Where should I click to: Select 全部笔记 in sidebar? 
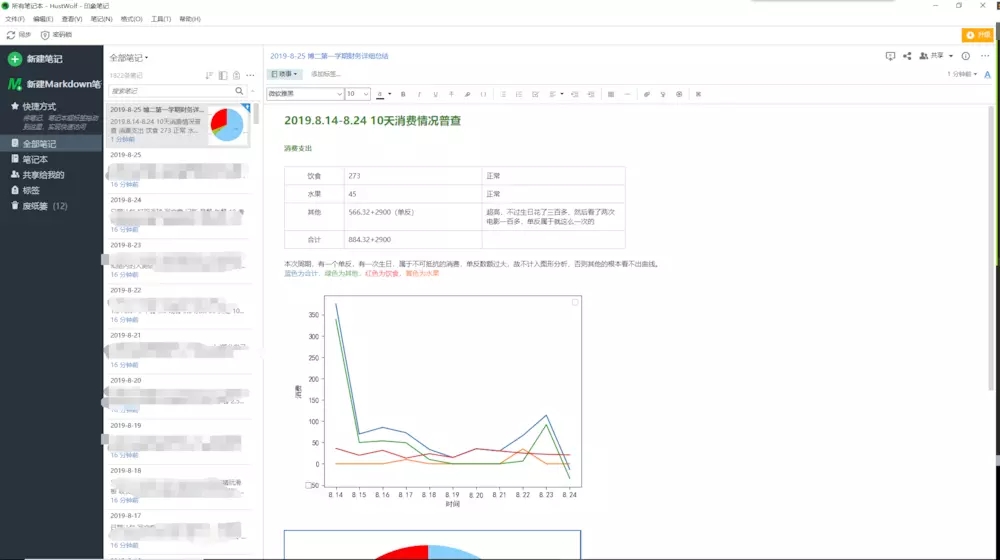[51, 144]
